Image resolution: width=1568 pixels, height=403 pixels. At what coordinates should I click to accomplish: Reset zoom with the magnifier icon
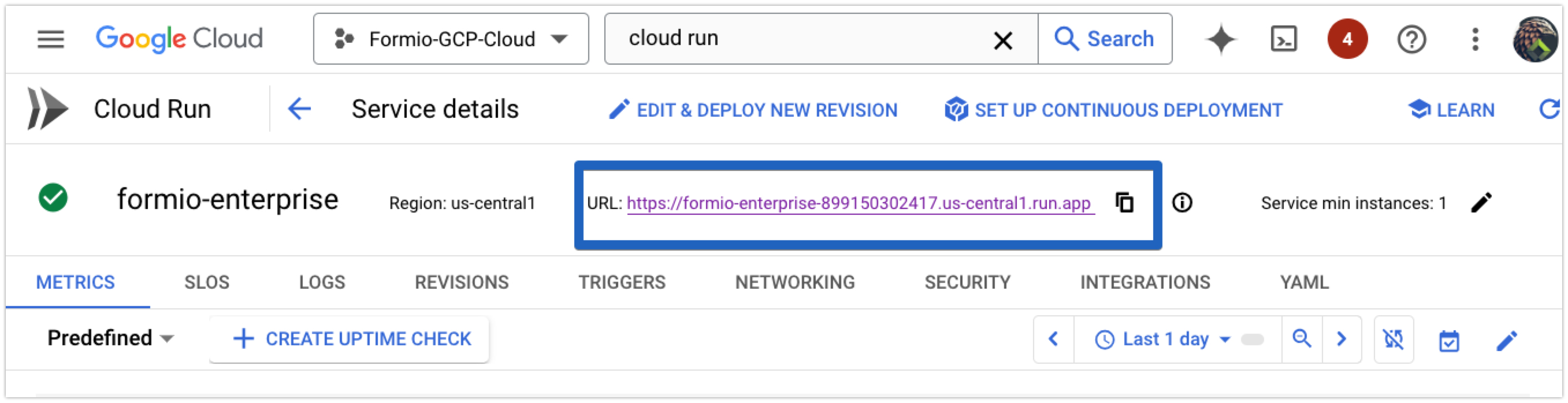pos(1302,339)
